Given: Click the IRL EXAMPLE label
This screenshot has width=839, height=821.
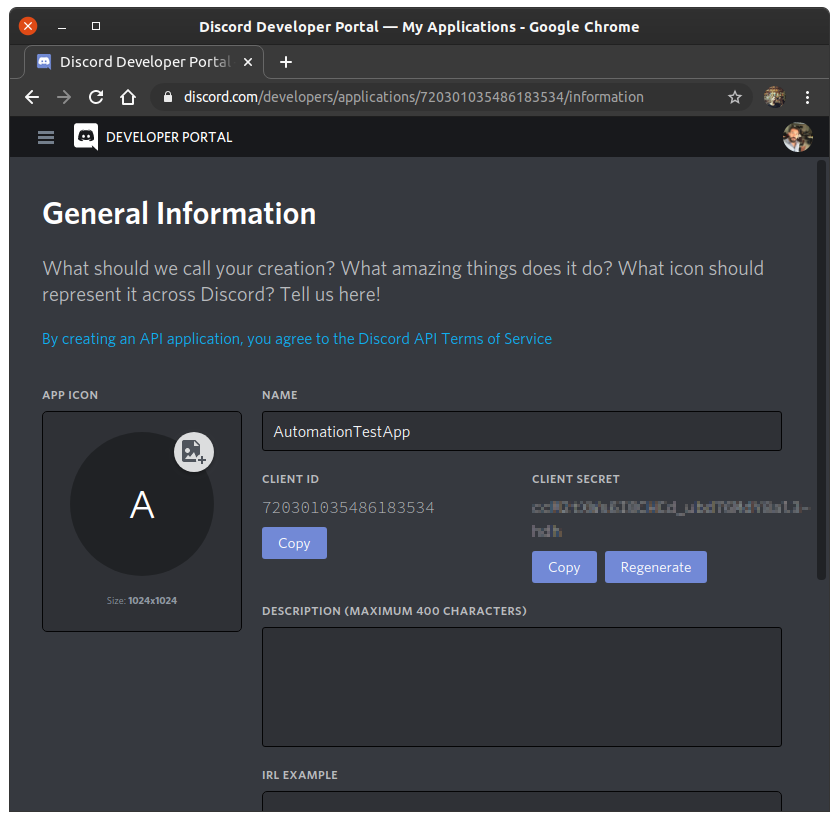Looking at the screenshot, I should click(x=300, y=776).
